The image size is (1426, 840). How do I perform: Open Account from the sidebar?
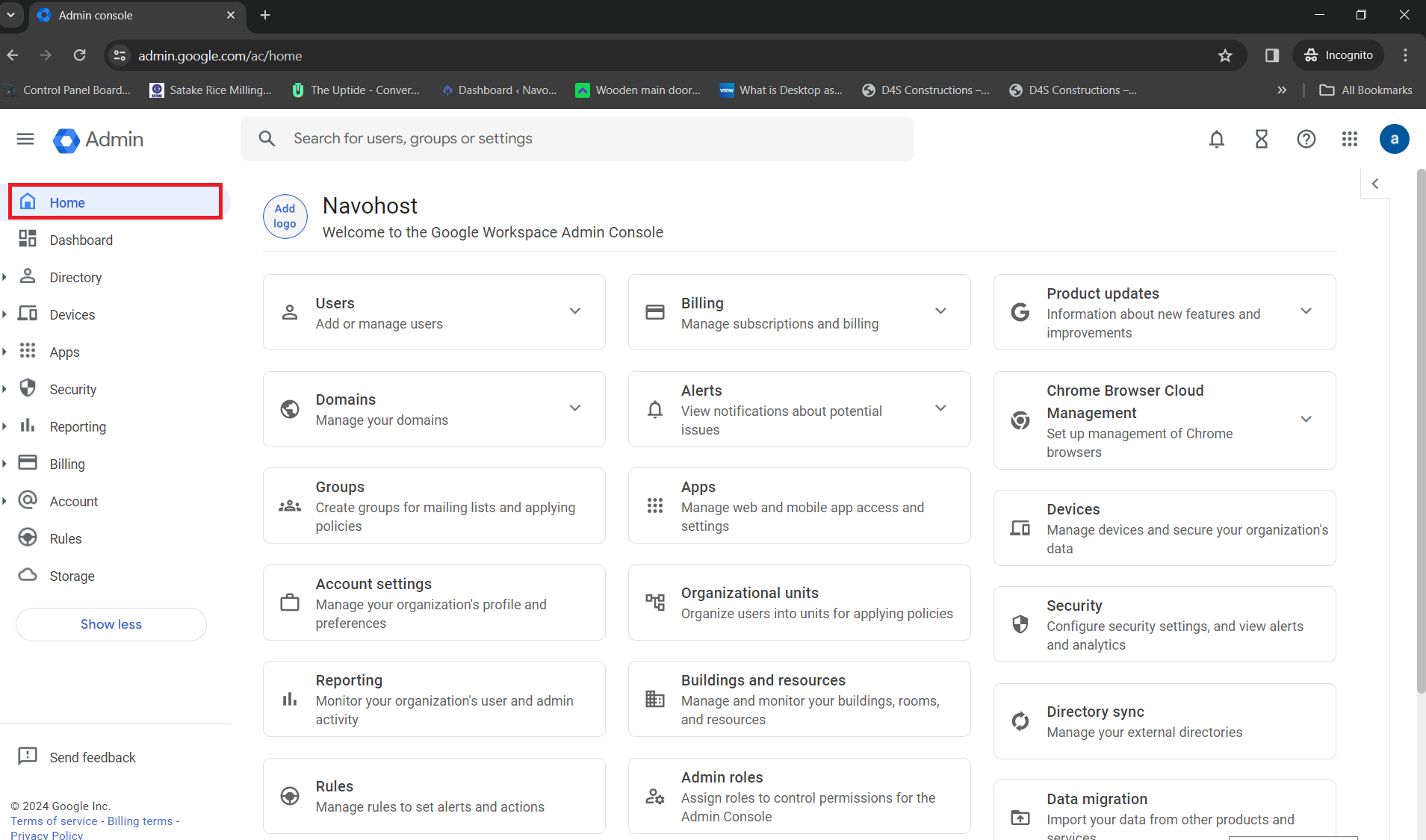coord(116,501)
